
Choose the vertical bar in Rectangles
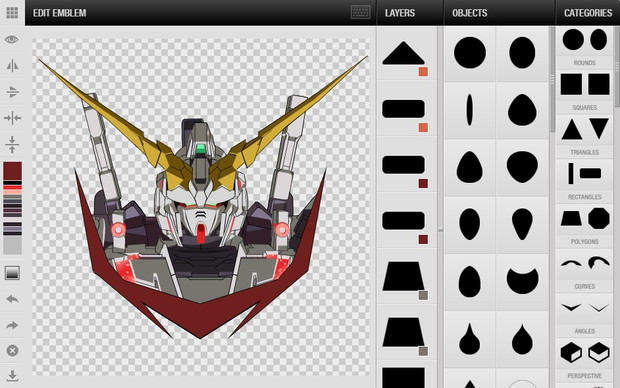click(x=571, y=173)
